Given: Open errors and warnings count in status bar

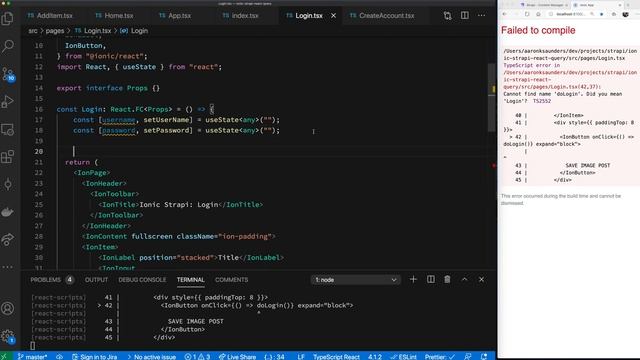Looking at the screenshot, I should coord(198,356).
